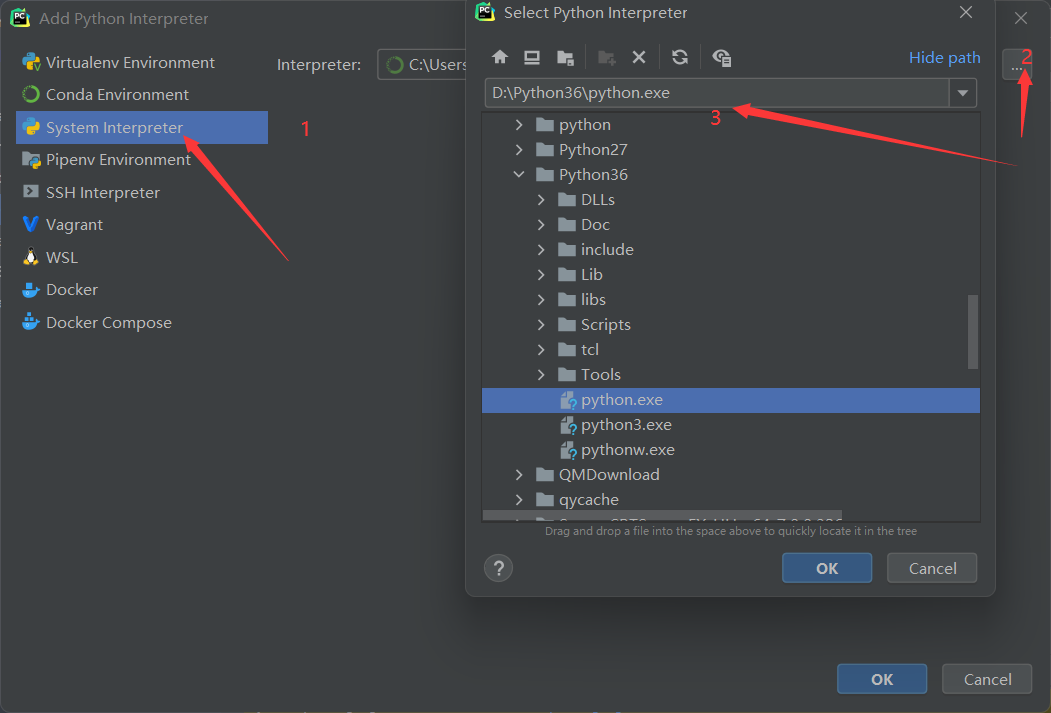Expand the tcl folder
The height and width of the screenshot is (713, 1051).
coord(541,350)
